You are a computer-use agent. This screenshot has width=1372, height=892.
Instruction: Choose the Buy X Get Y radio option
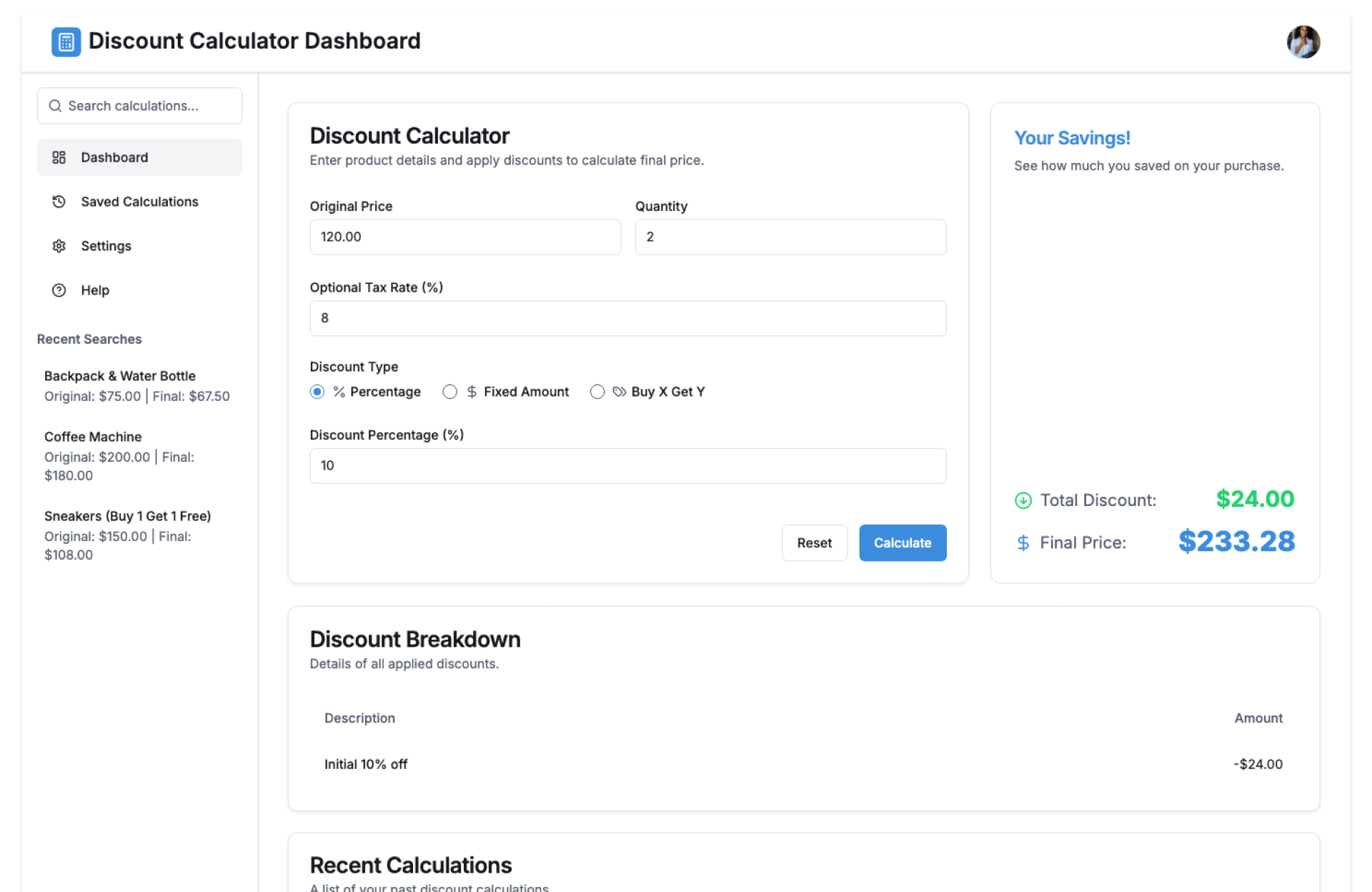[597, 392]
